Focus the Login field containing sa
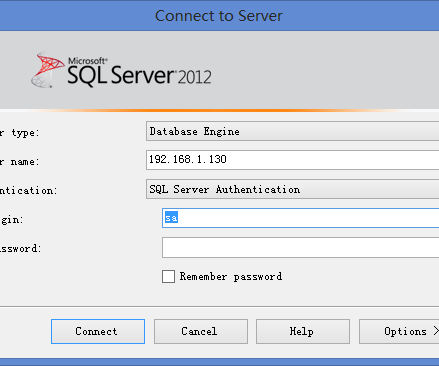Viewport: 439px width, 366px height. click(x=300, y=218)
